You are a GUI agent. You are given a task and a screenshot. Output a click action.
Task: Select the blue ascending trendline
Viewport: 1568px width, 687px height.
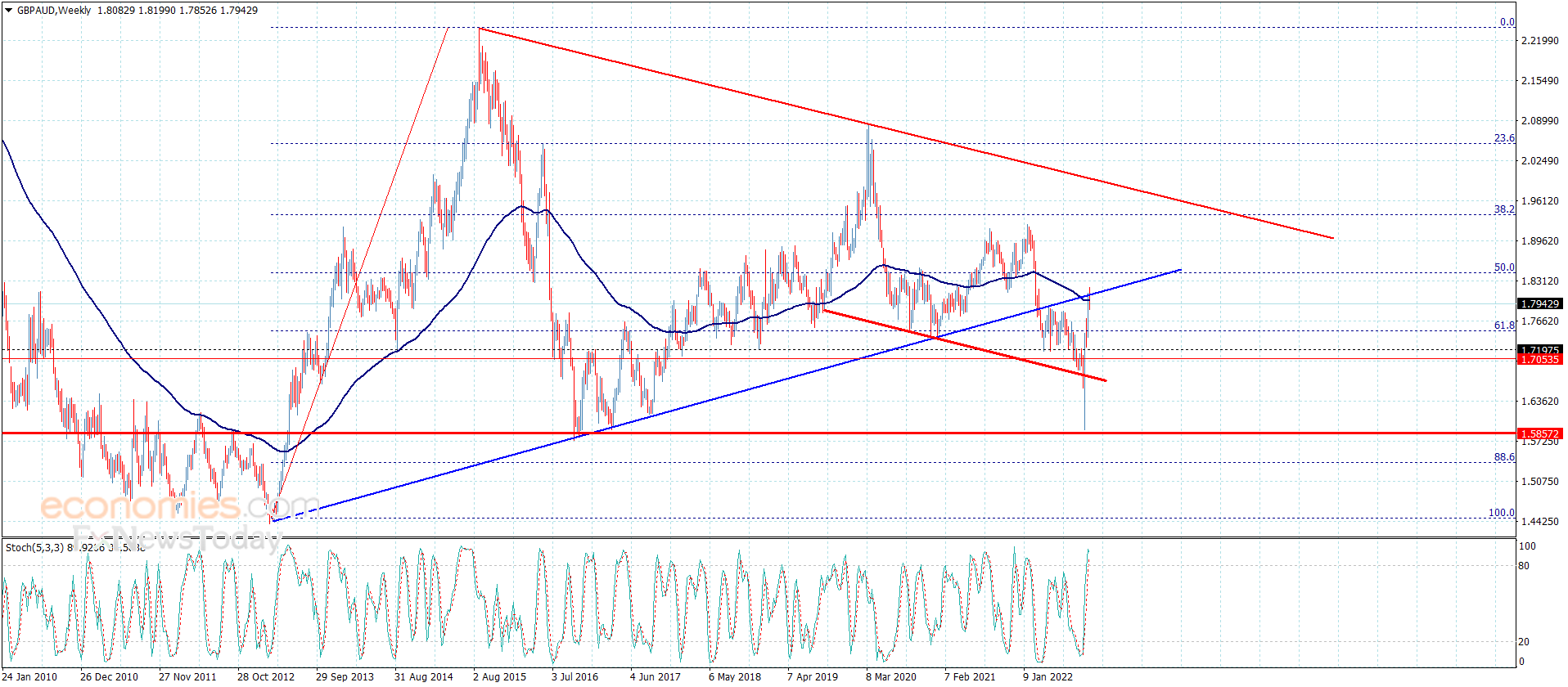[727, 395]
